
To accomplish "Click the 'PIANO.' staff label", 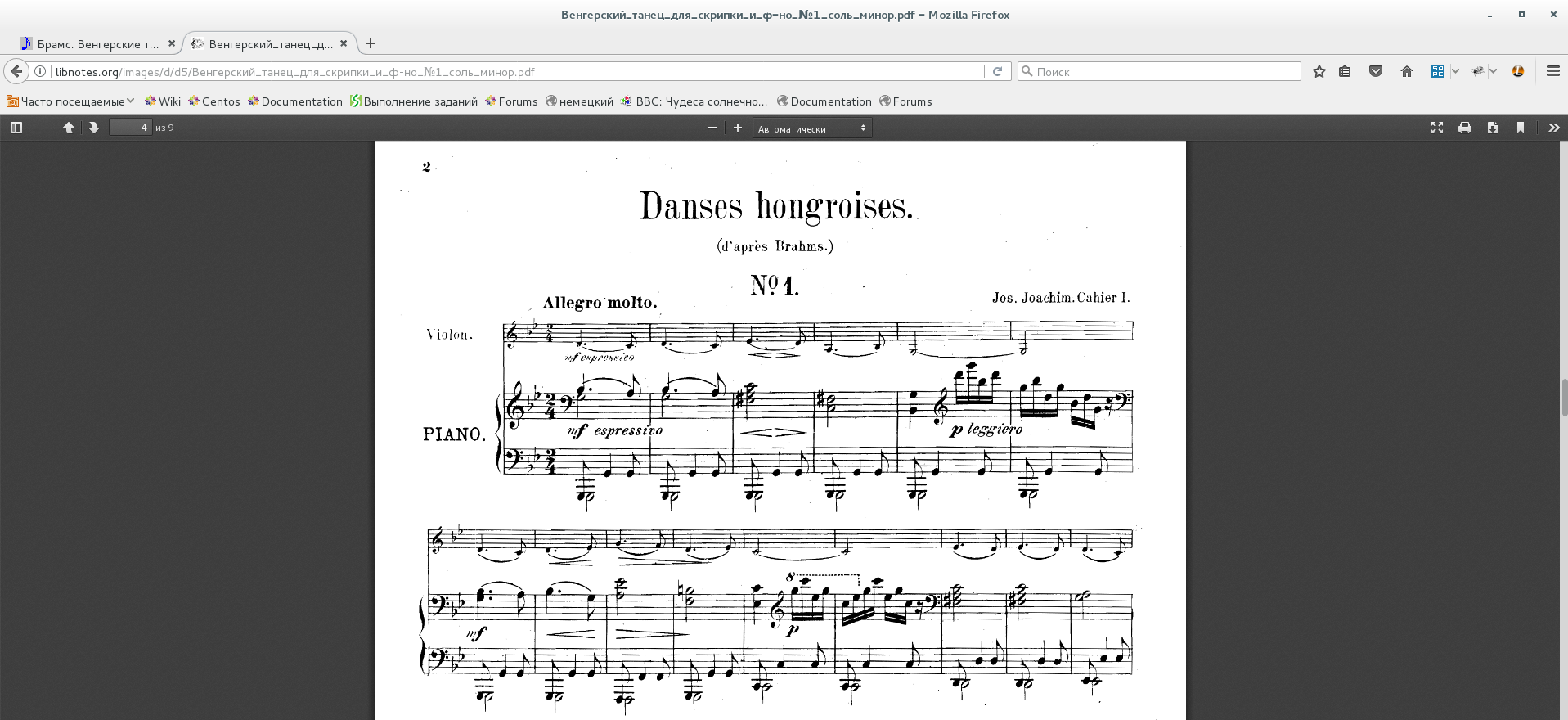I will pyautogui.click(x=455, y=434).
